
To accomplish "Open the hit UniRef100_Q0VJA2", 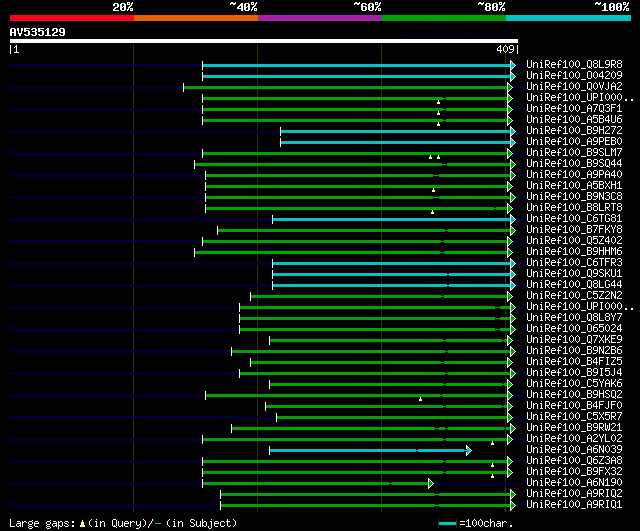I will point(574,87).
